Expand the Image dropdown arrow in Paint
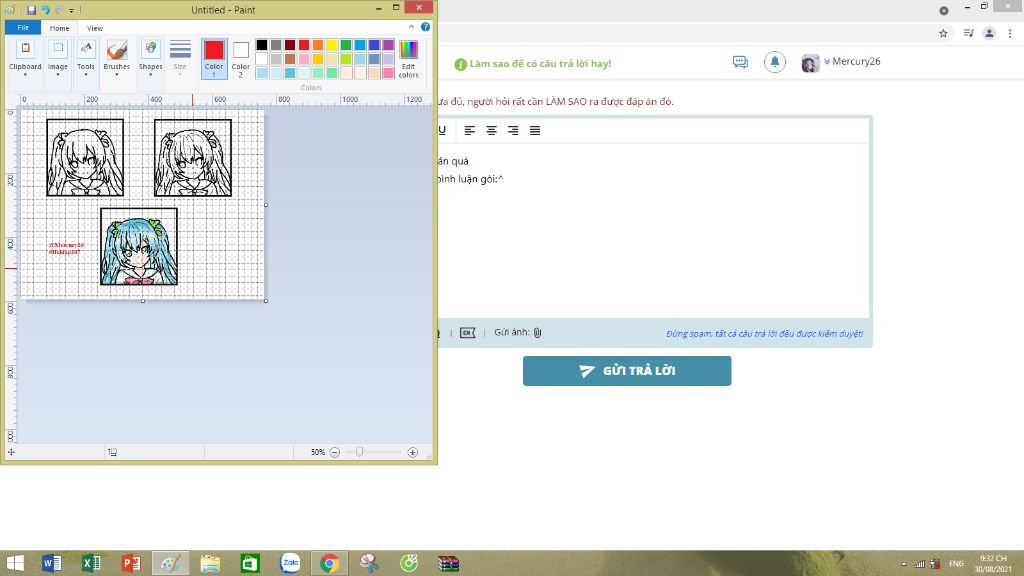The height and width of the screenshot is (576, 1024). (57, 74)
